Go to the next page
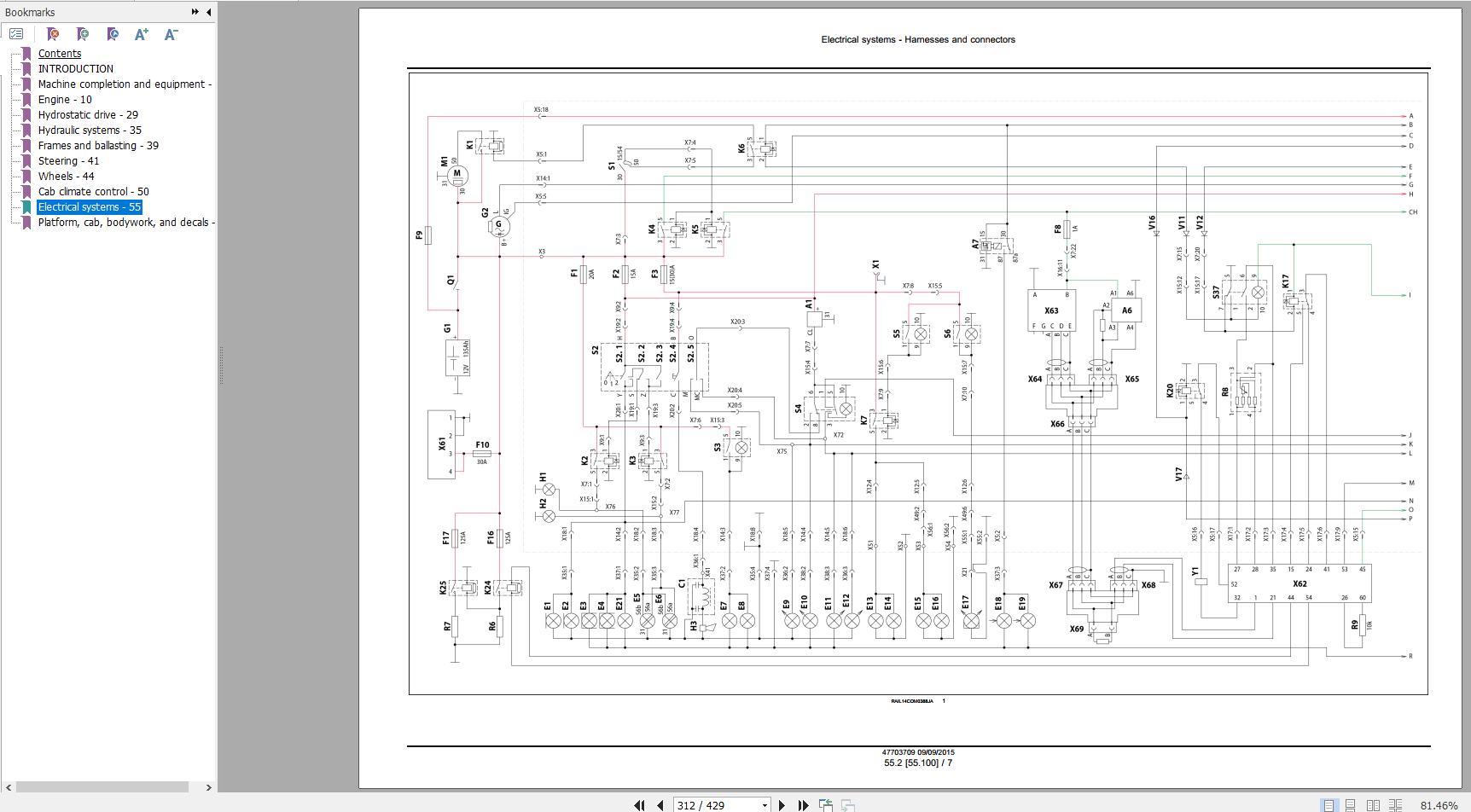 (782, 805)
